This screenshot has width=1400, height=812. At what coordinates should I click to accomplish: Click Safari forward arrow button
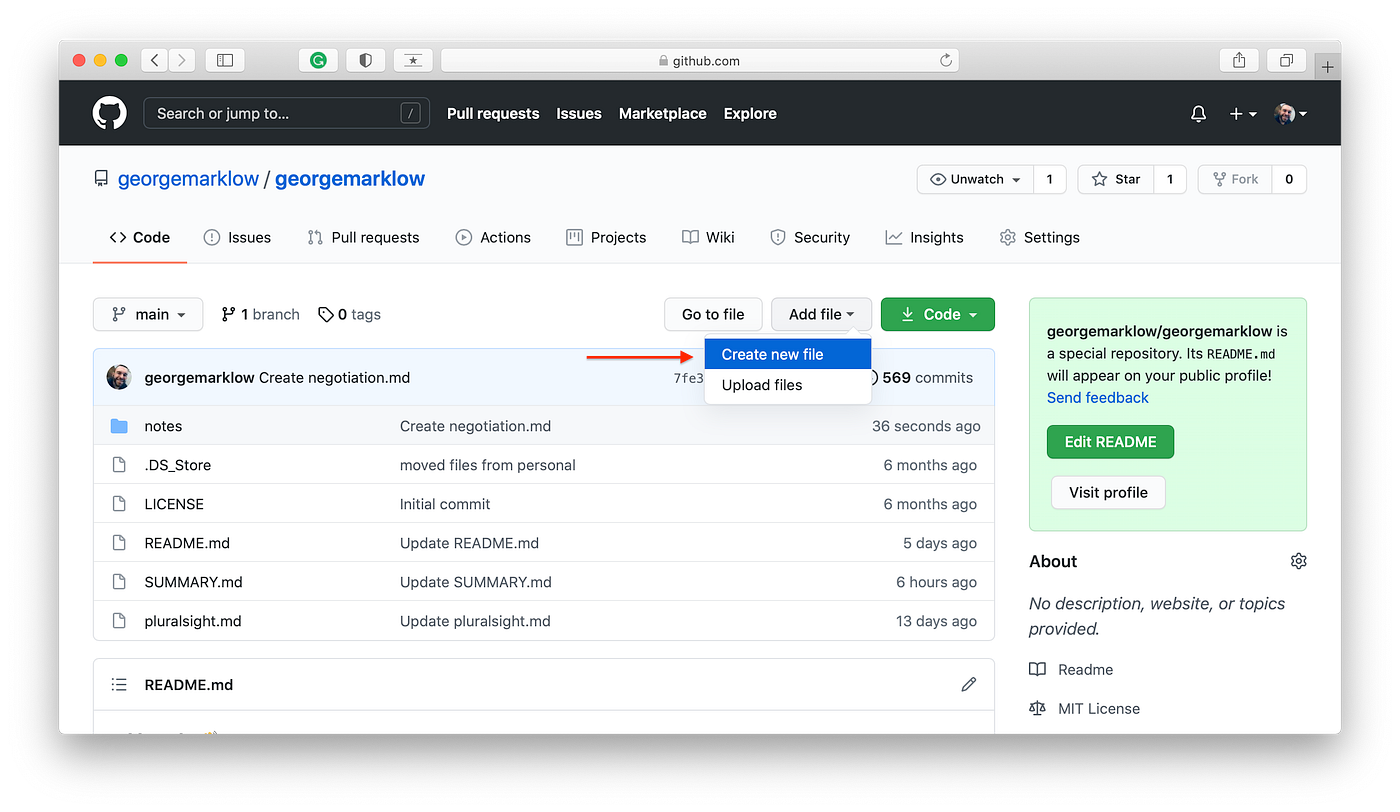pyautogui.click(x=182, y=60)
